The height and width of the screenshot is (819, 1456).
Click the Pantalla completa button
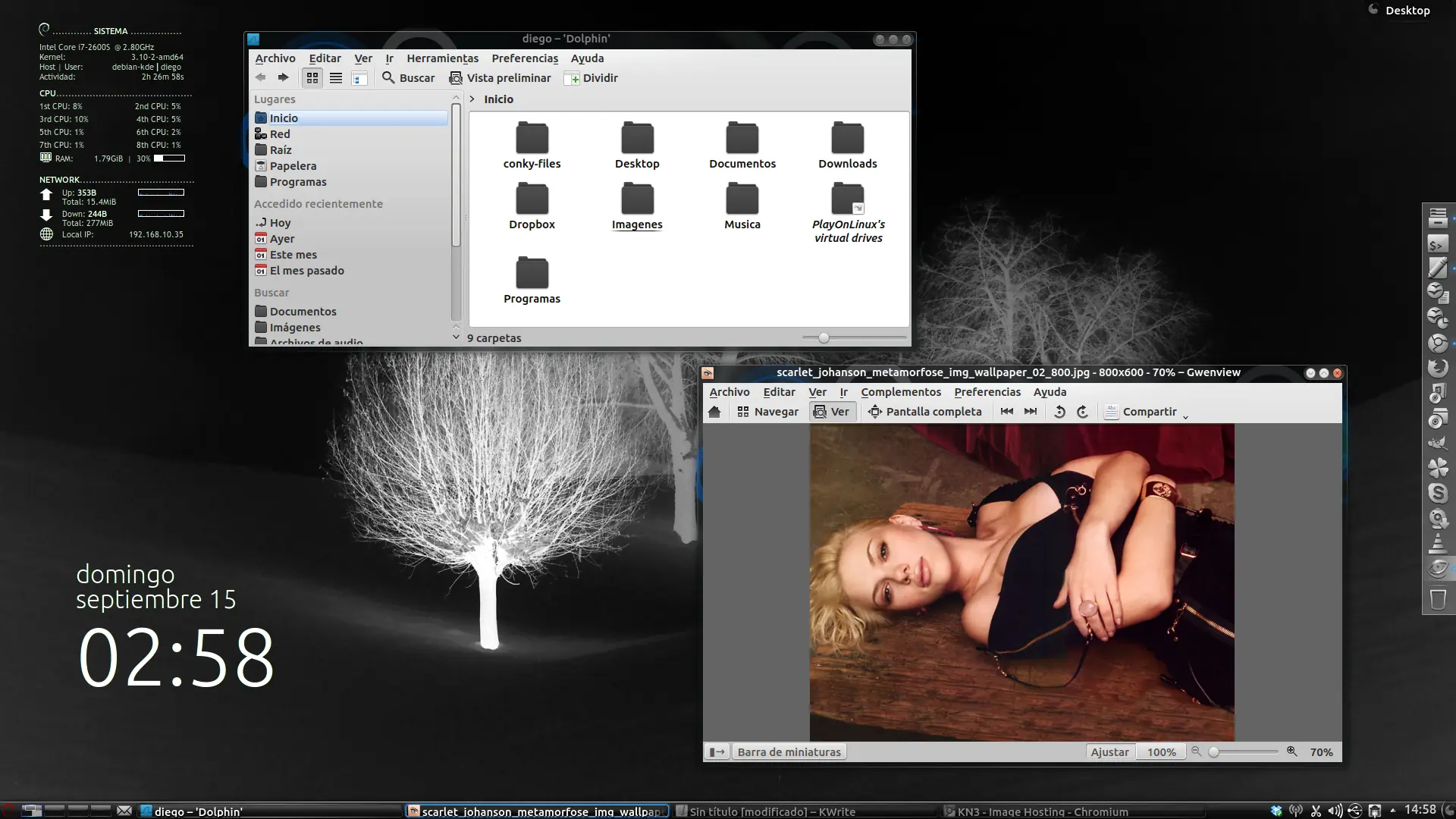point(925,412)
